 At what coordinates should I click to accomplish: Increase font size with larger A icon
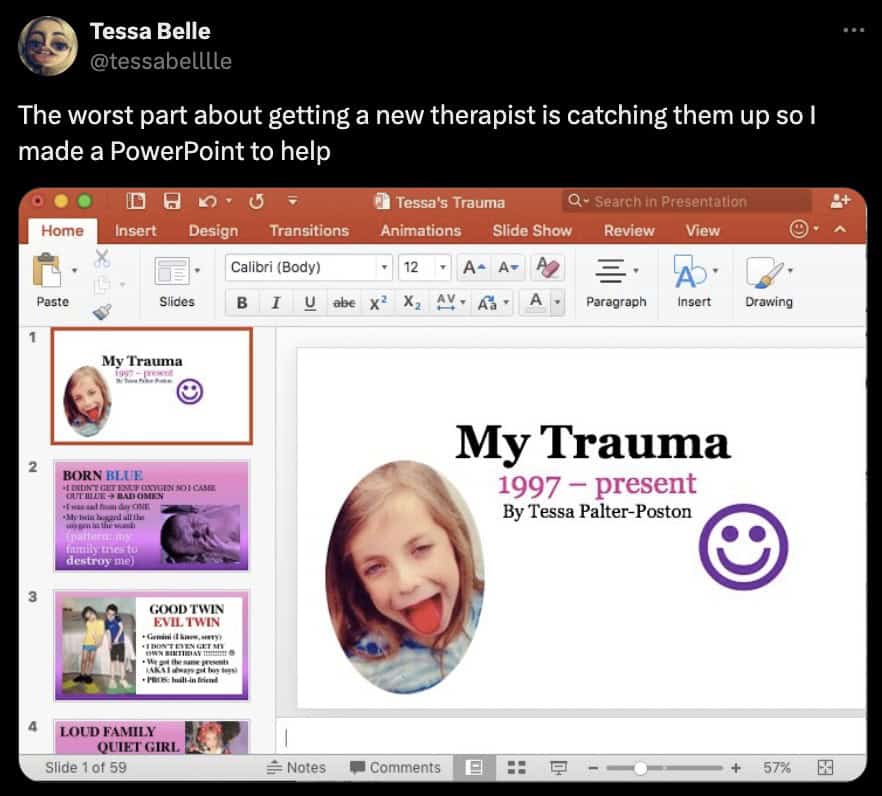point(470,267)
